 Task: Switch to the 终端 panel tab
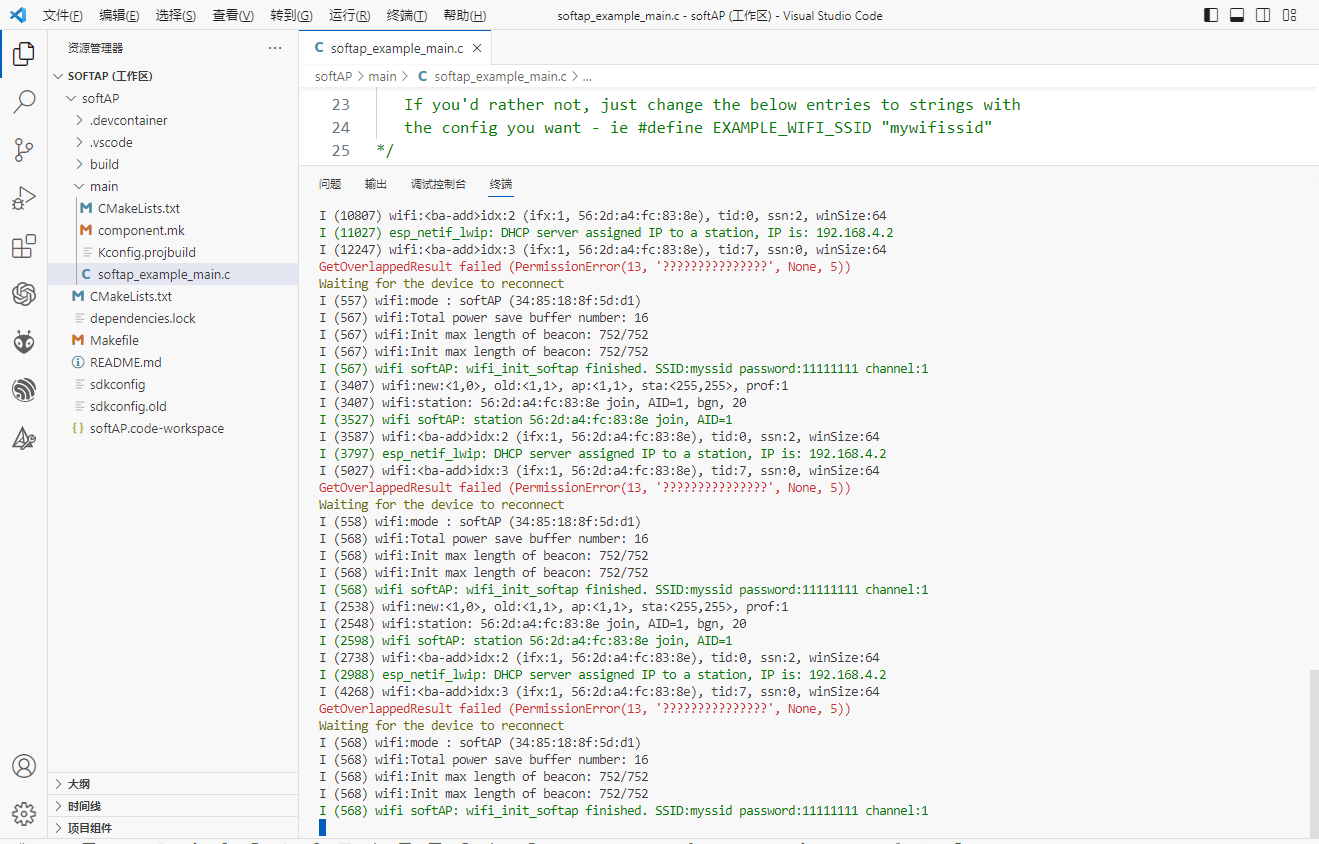point(501,184)
